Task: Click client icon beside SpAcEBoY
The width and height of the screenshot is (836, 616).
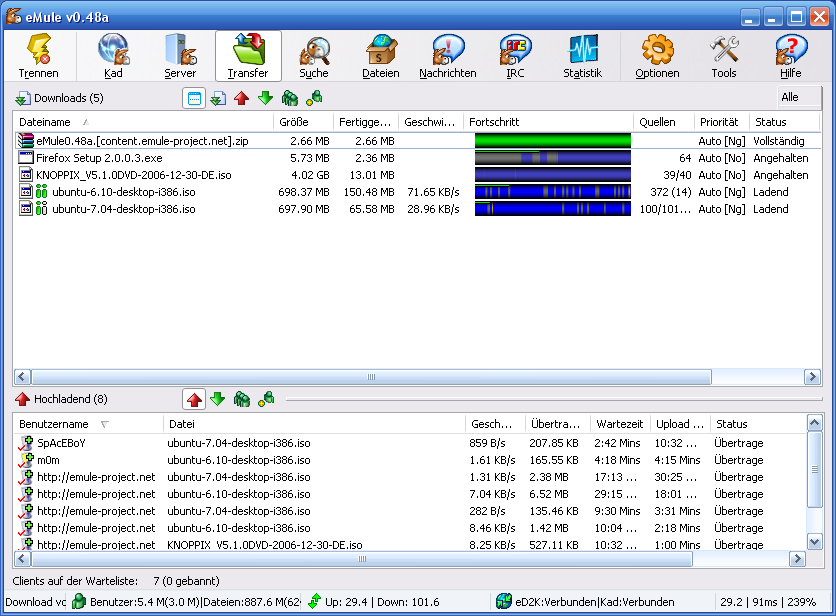Action: 26,443
